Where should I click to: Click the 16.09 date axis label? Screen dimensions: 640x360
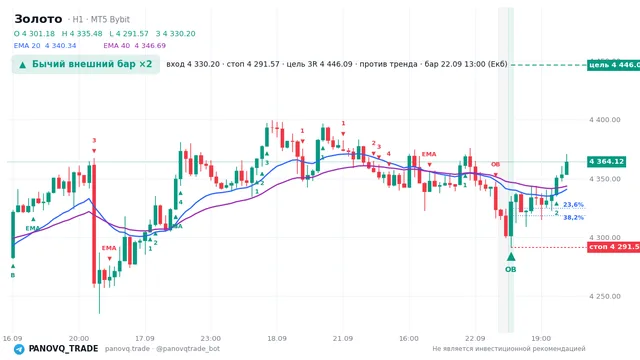12,338
